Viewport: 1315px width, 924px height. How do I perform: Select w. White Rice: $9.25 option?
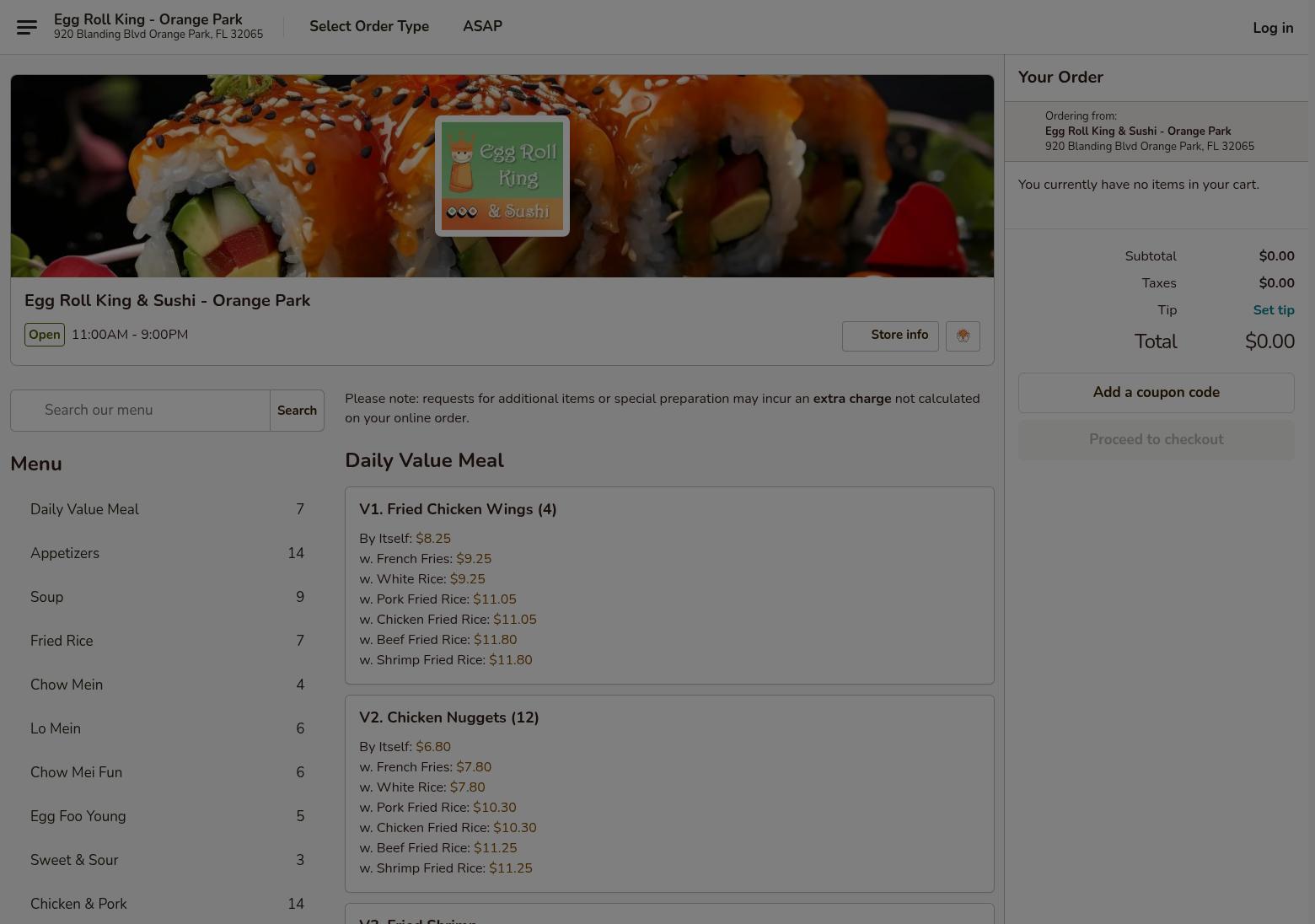point(422,579)
